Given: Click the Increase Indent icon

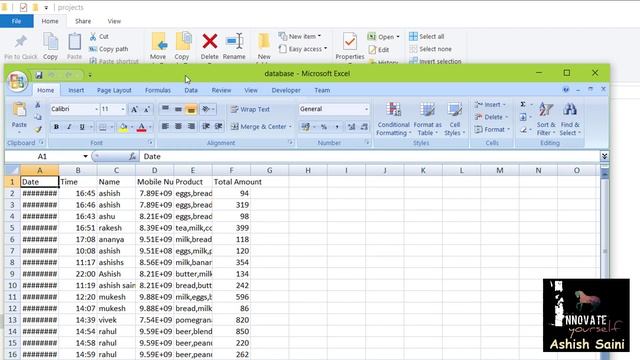Looking at the screenshot, I should click(x=219, y=127).
